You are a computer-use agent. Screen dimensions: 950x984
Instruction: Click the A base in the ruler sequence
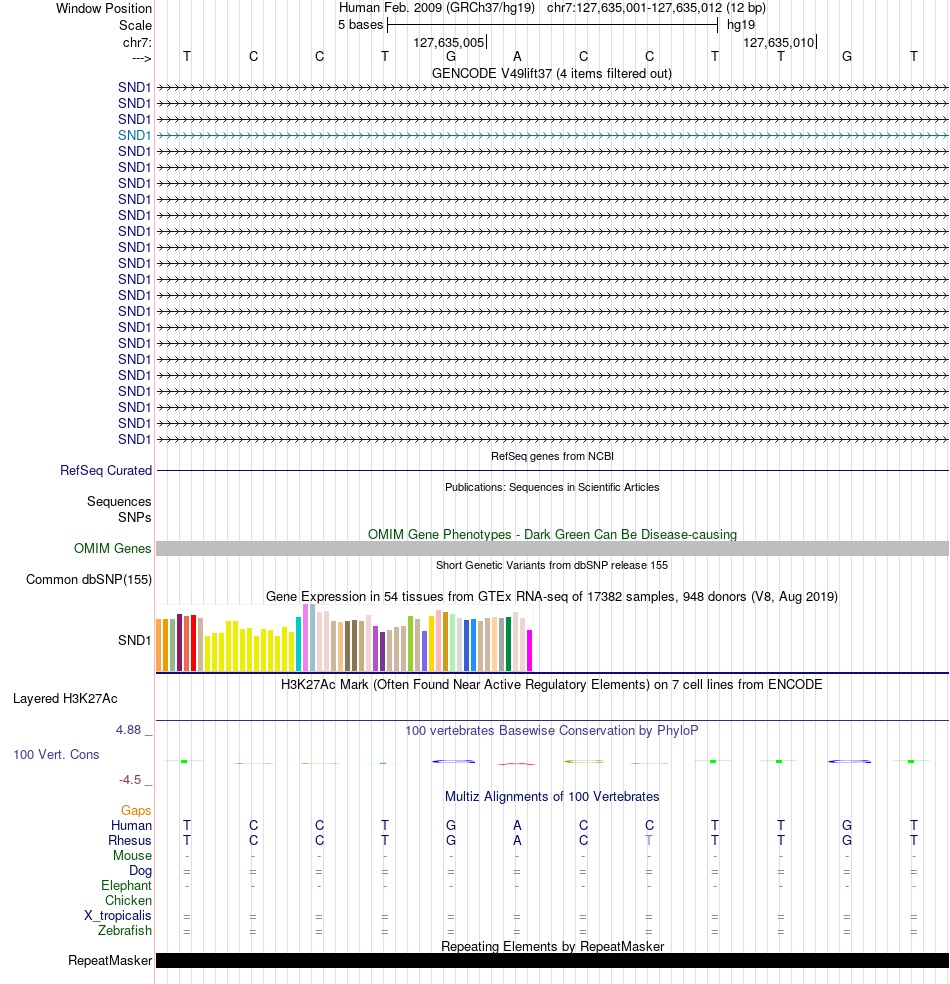coord(517,56)
